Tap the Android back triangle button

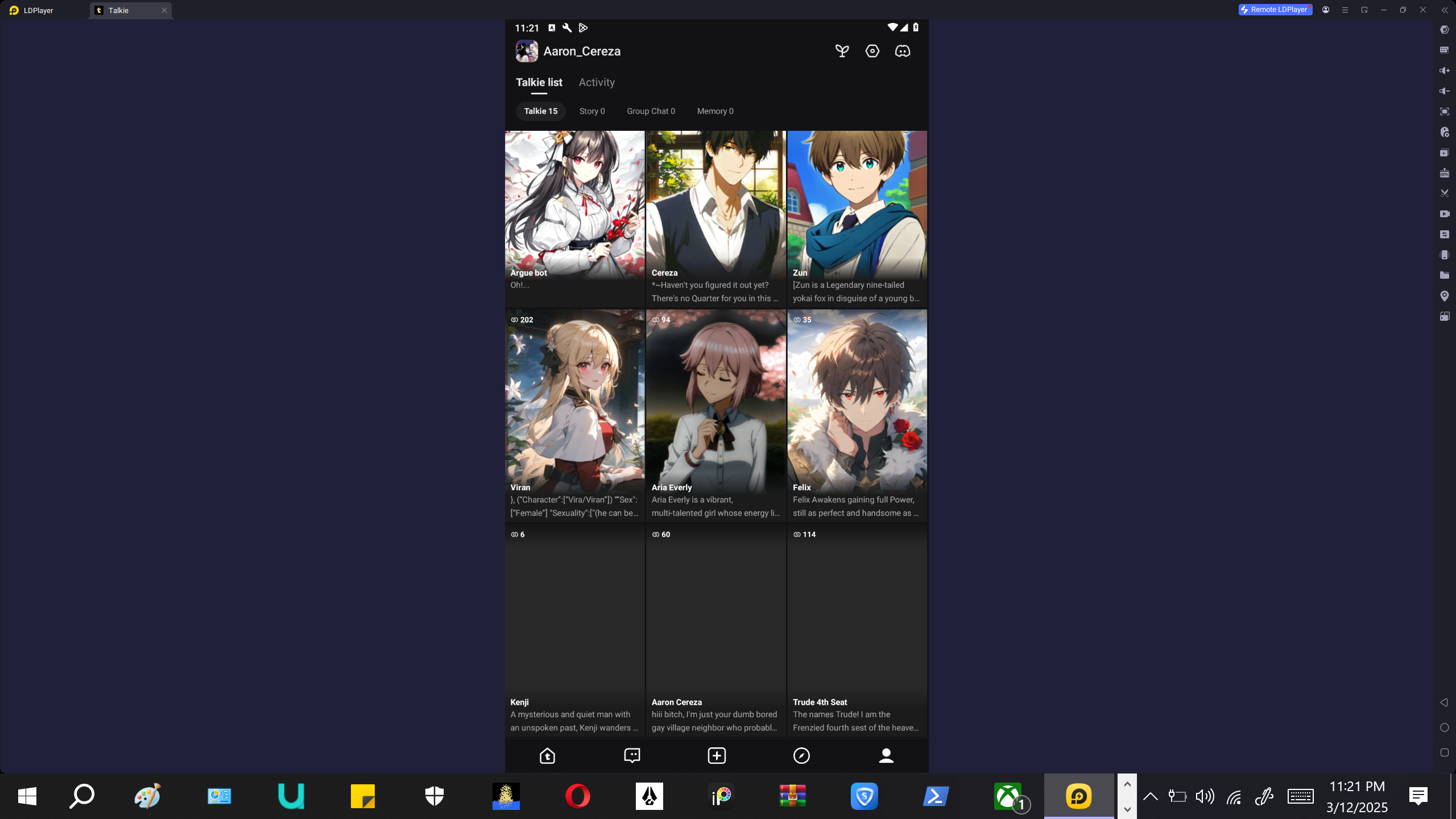[1444, 702]
